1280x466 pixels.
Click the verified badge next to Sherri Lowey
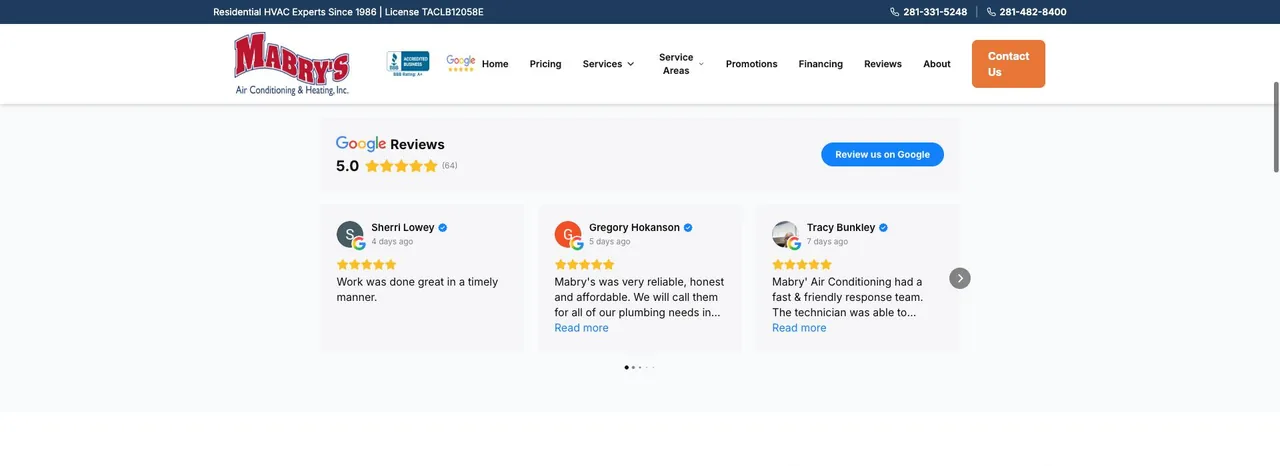(x=443, y=228)
